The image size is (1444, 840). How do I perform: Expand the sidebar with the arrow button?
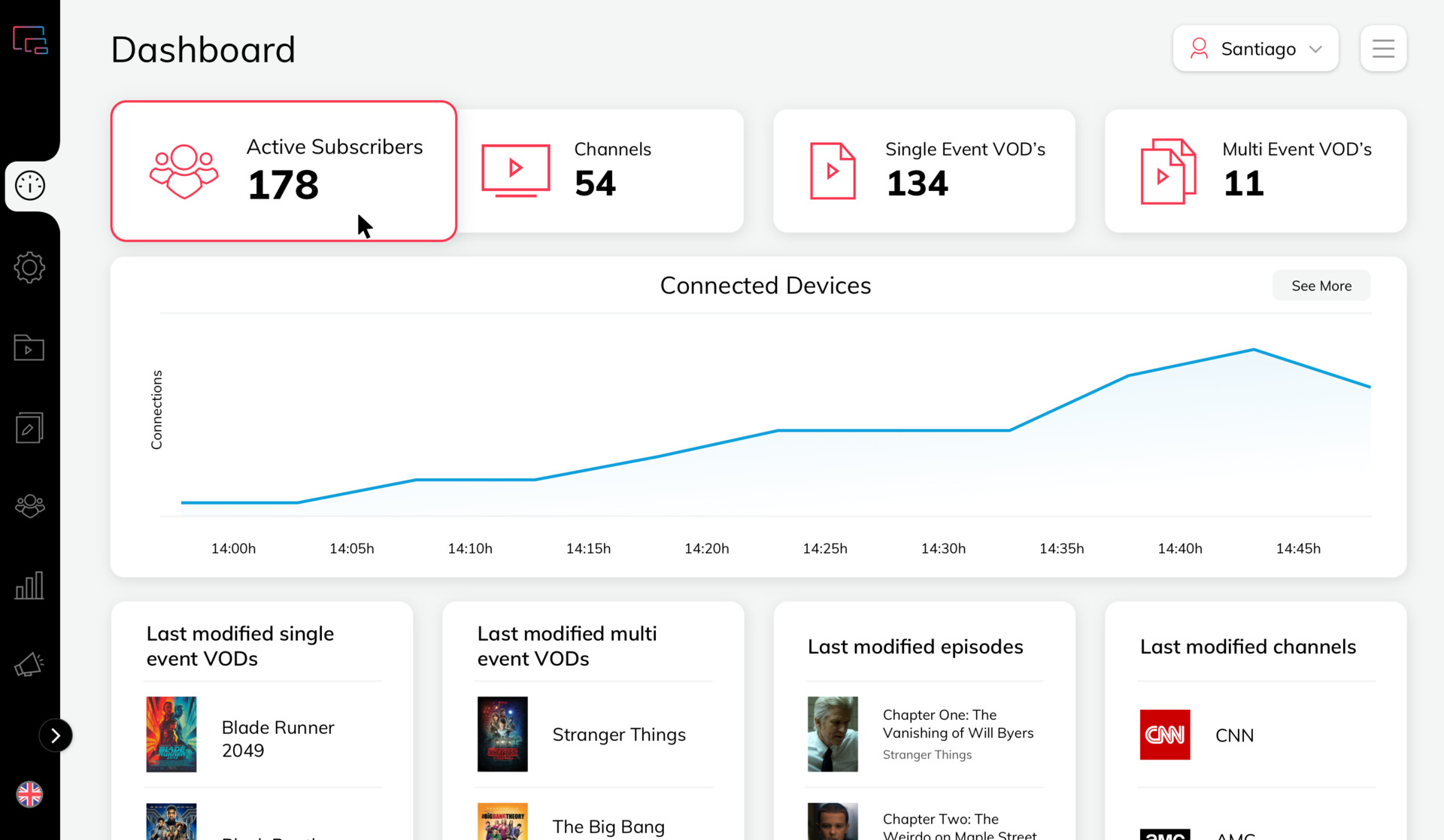point(56,735)
